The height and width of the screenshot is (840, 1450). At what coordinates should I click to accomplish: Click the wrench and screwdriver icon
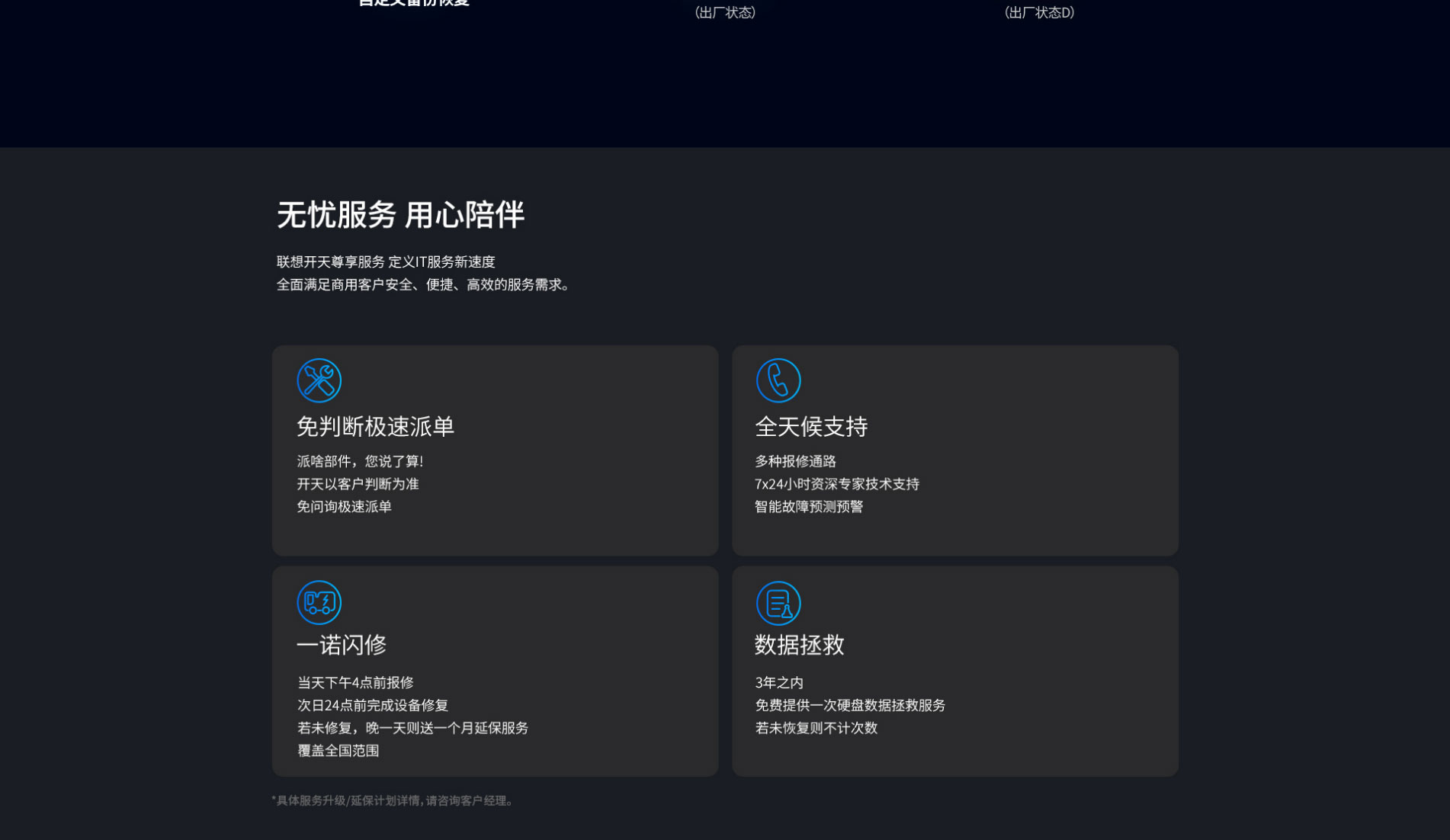point(319,380)
